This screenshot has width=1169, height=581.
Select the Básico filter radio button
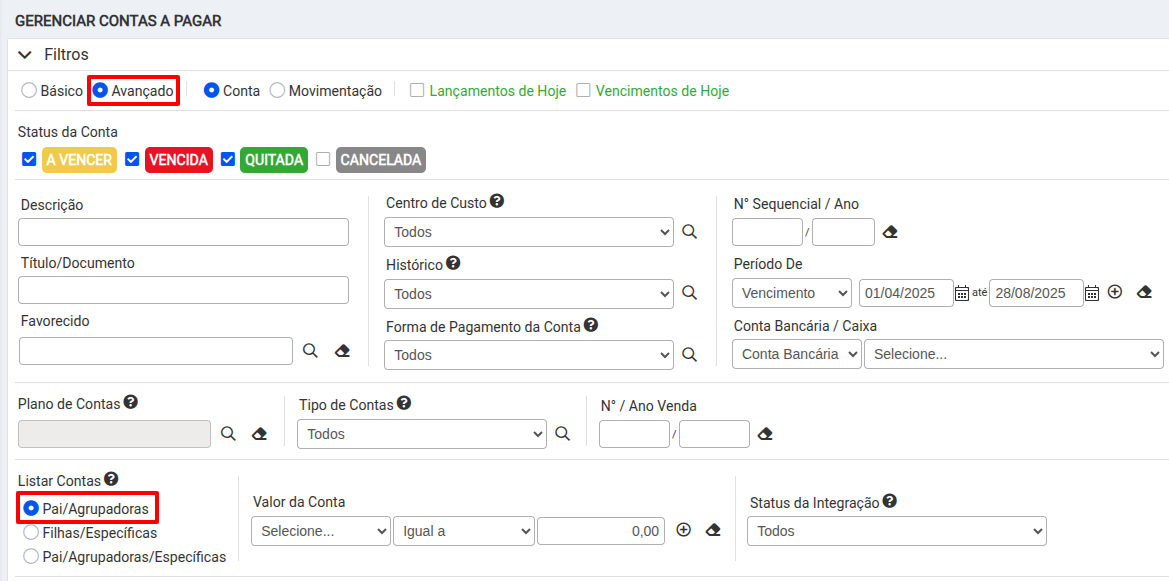click(29, 90)
